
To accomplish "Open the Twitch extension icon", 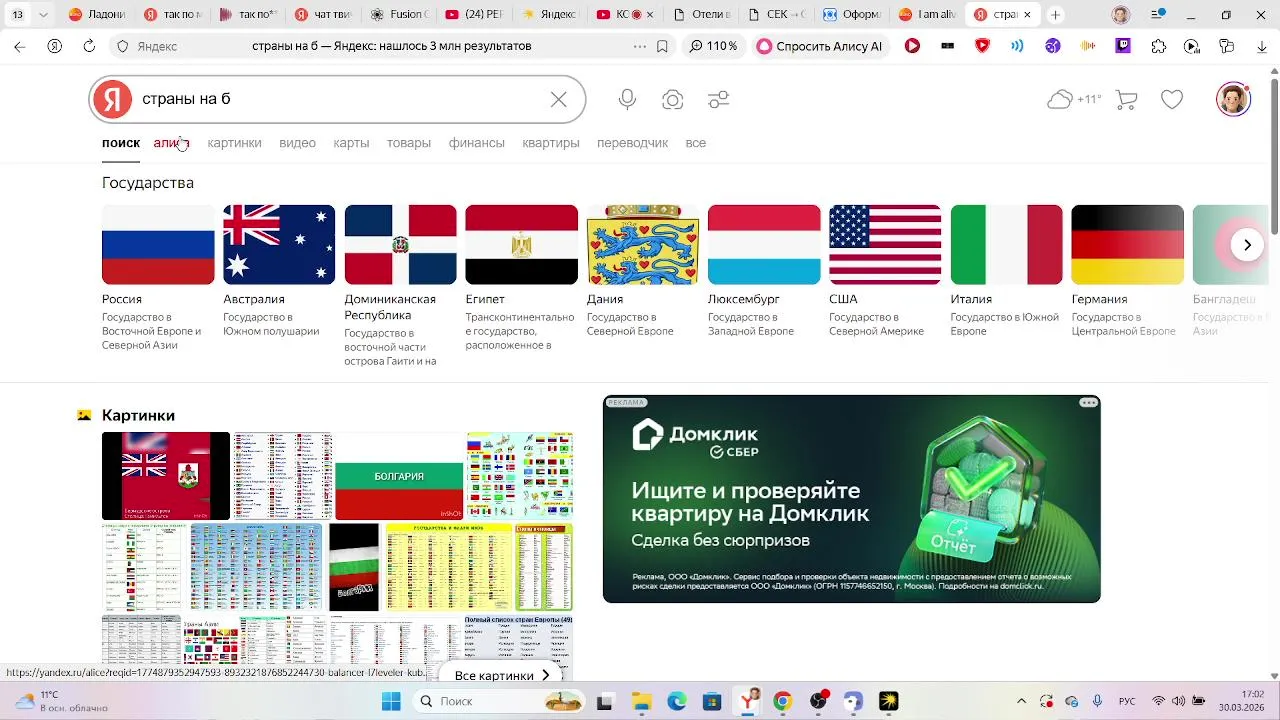I will [x=1123, y=46].
